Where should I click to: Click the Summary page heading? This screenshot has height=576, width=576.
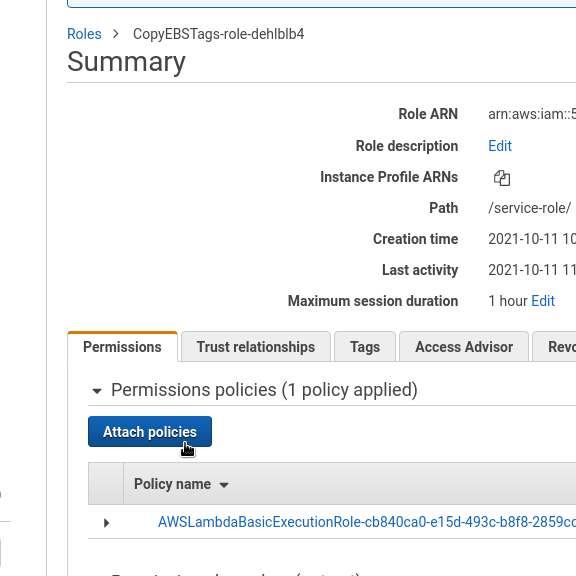(x=126, y=62)
